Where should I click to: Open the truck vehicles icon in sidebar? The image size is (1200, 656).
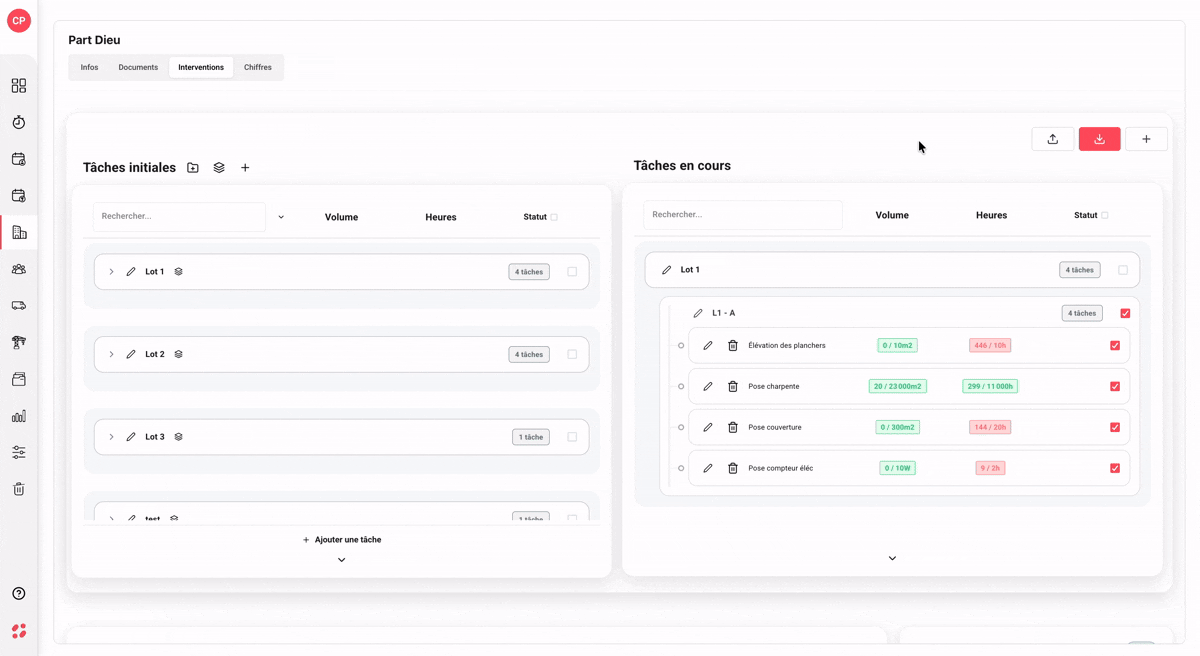[19, 306]
